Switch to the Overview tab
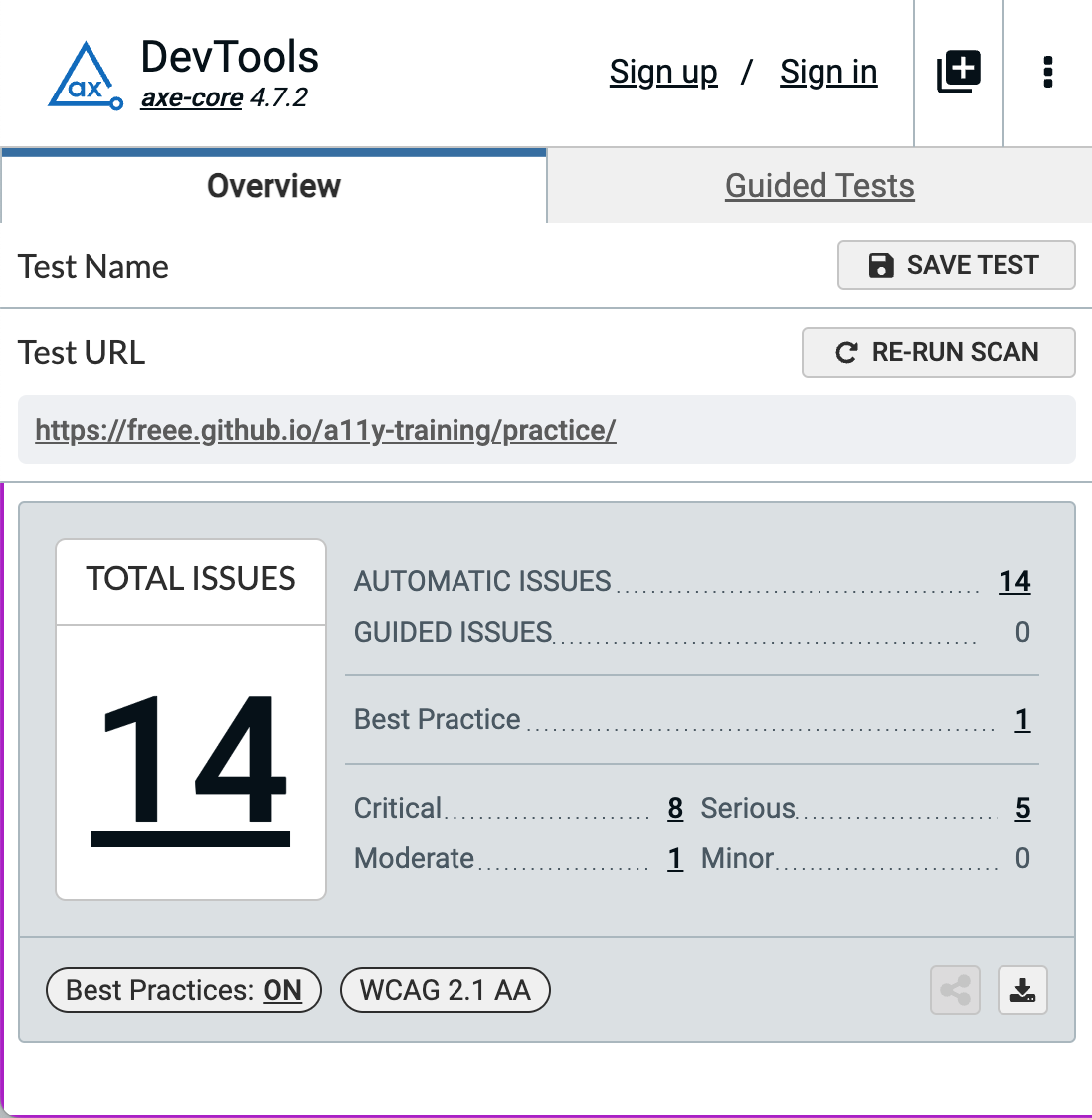 273,186
